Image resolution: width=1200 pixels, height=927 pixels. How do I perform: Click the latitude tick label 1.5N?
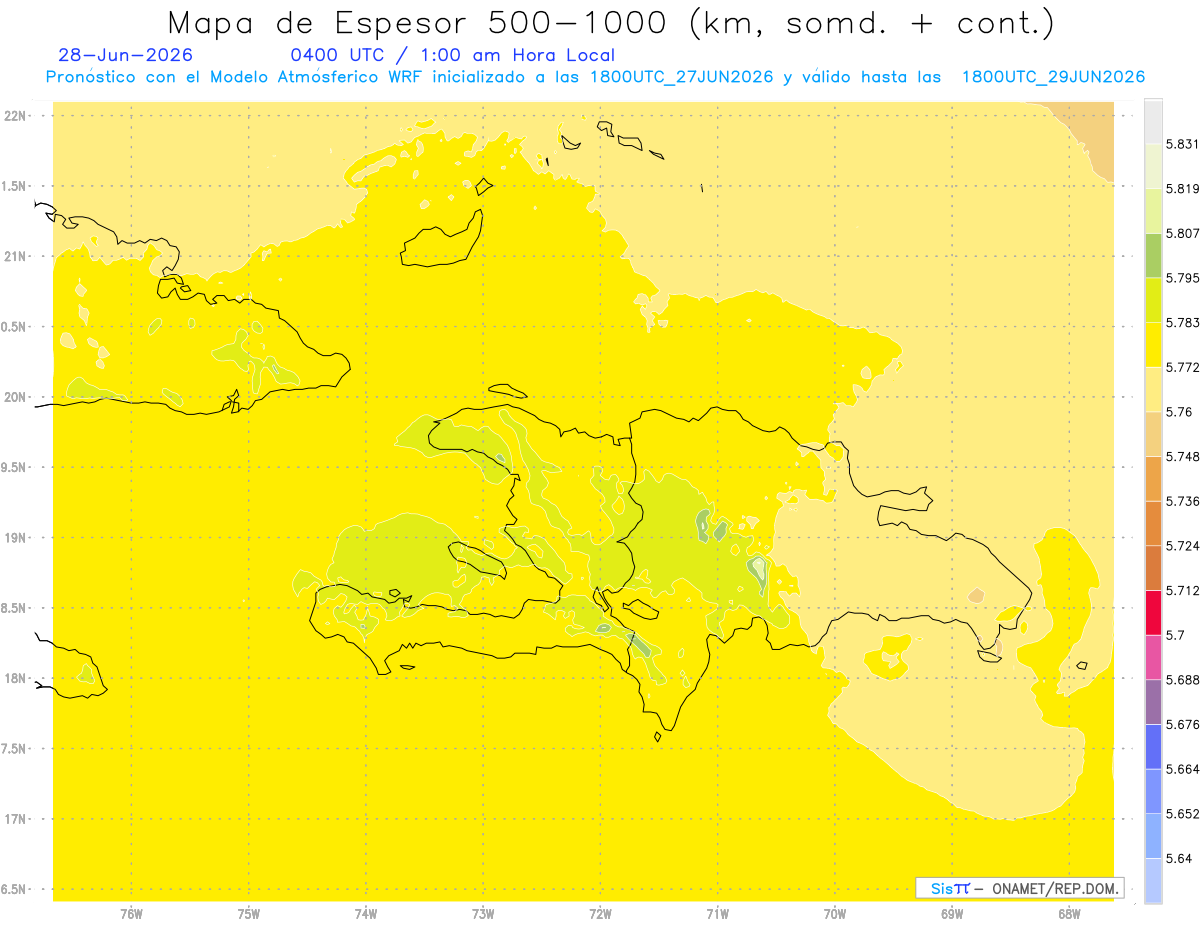point(15,186)
